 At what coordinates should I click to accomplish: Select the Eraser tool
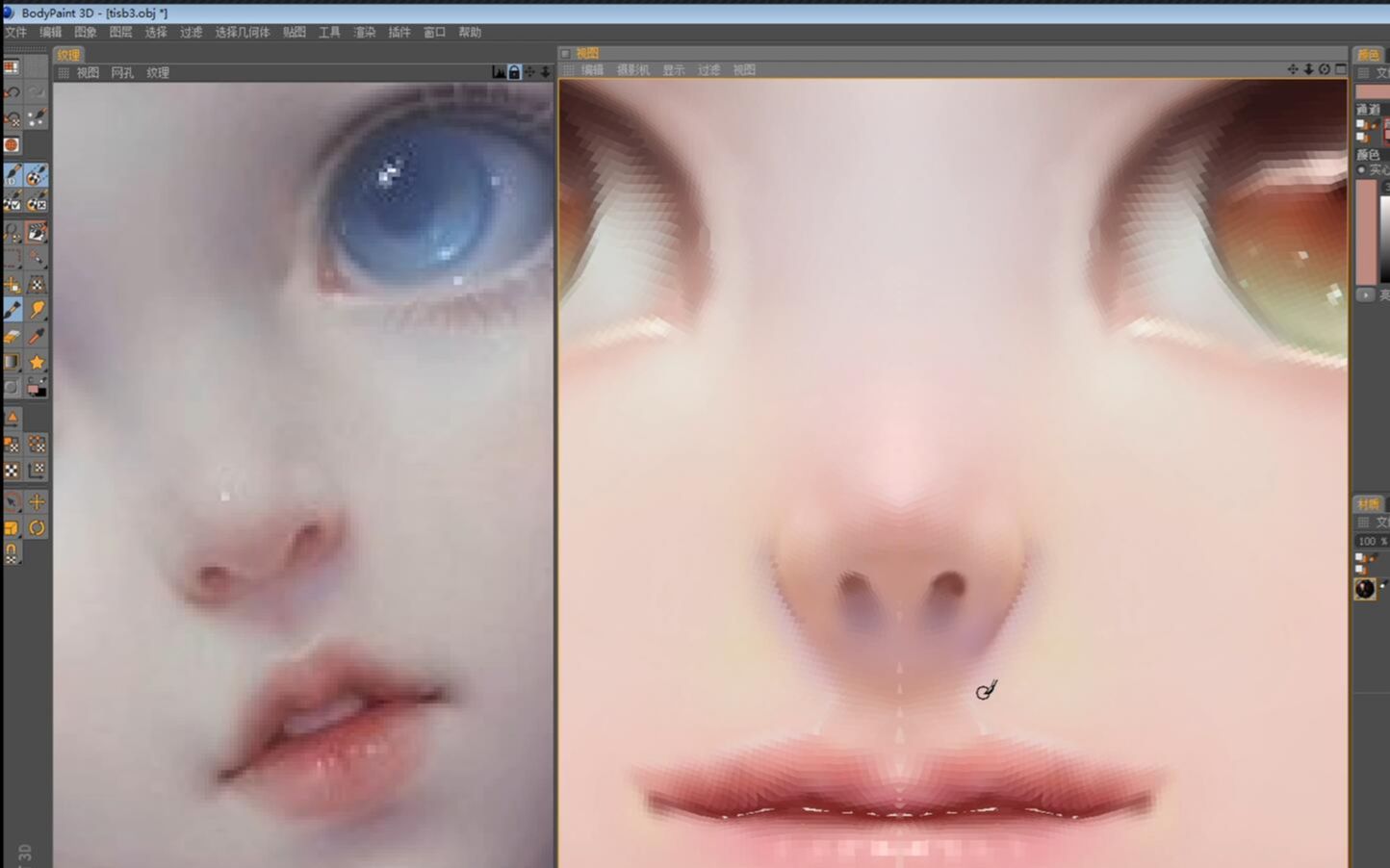pos(12,336)
